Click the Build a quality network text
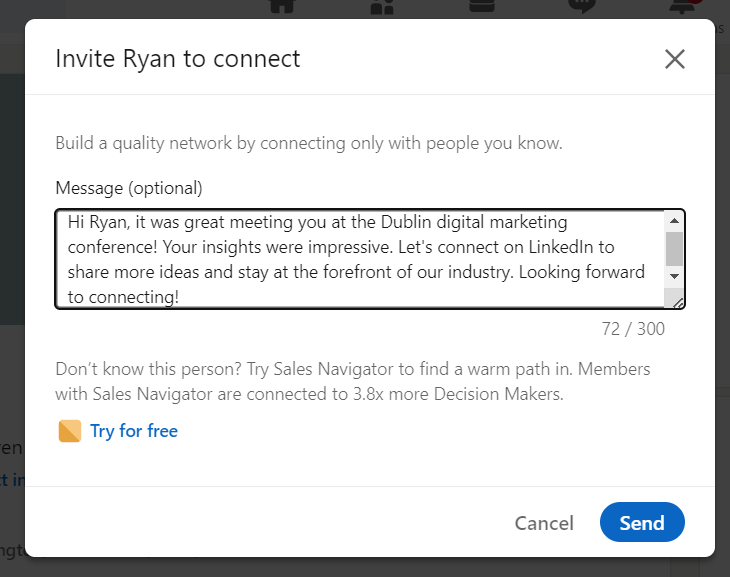Image resolution: width=730 pixels, height=577 pixels. click(x=309, y=143)
